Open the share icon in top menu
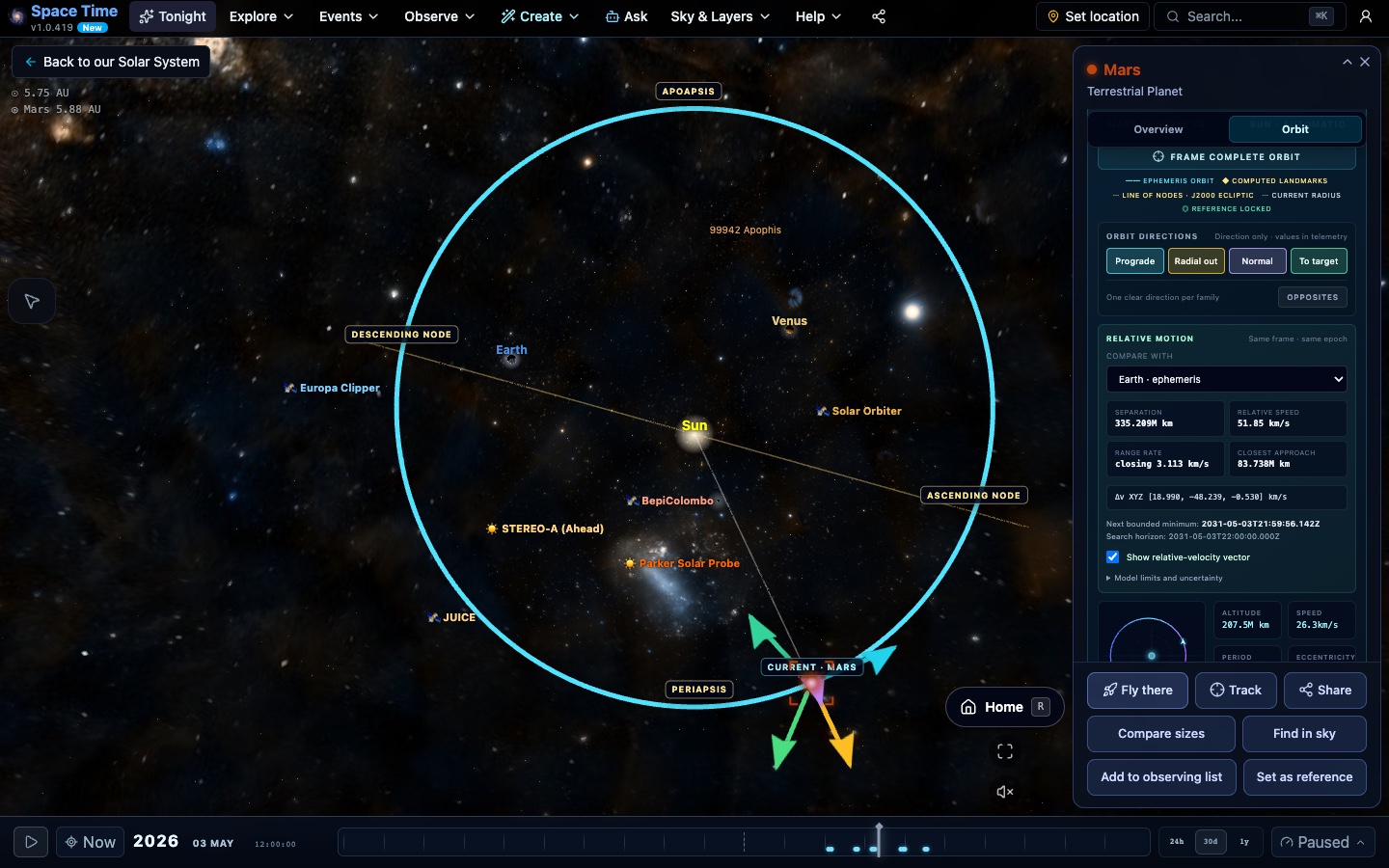The width and height of the screenshot is (1389, 868). [879, 16]
